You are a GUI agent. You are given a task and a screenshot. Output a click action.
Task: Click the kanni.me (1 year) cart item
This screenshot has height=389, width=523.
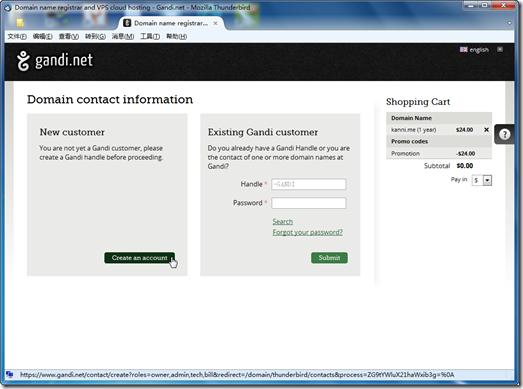coord(414,130)
